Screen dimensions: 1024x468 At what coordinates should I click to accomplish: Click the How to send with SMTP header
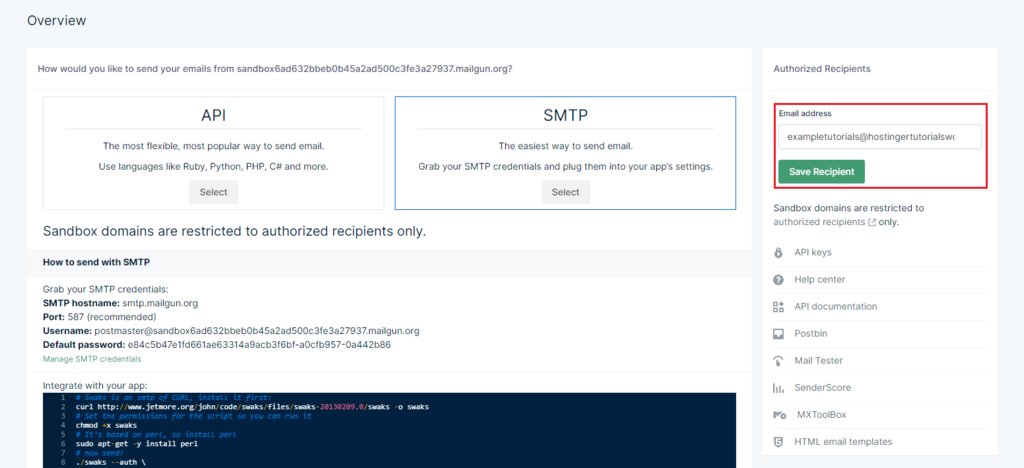96,262
